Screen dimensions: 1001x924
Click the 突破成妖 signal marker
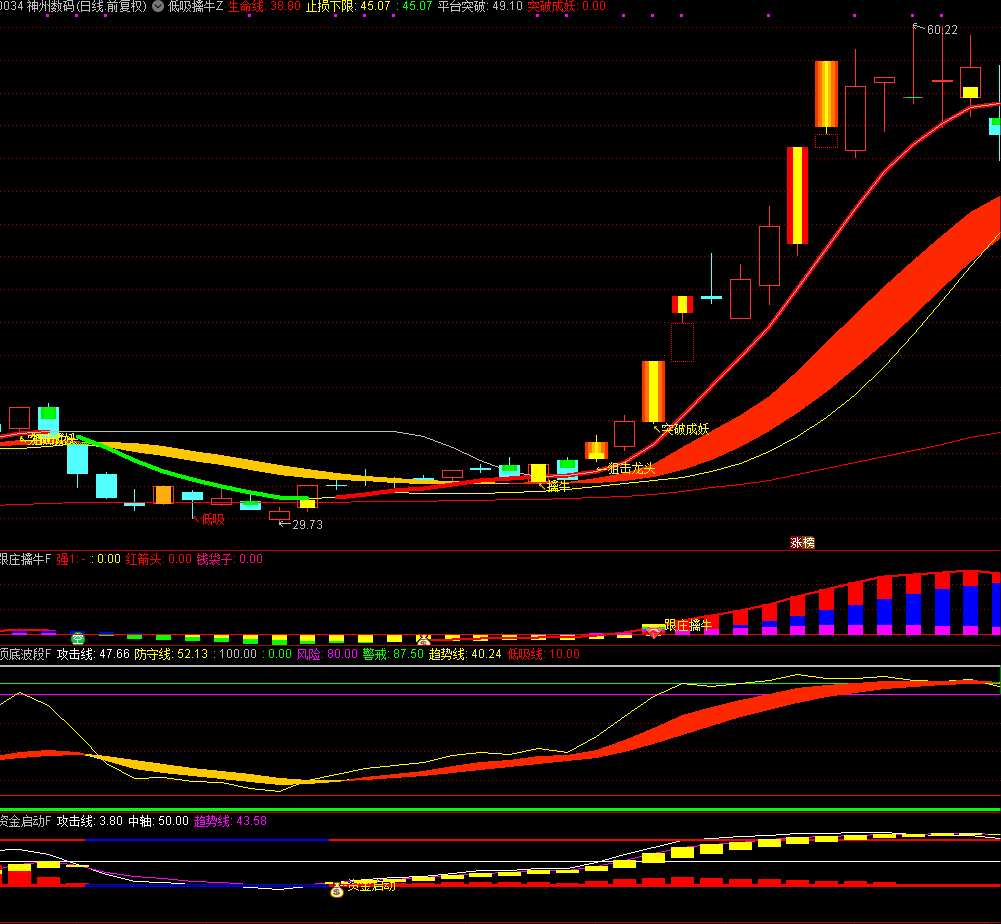point(685,429)
